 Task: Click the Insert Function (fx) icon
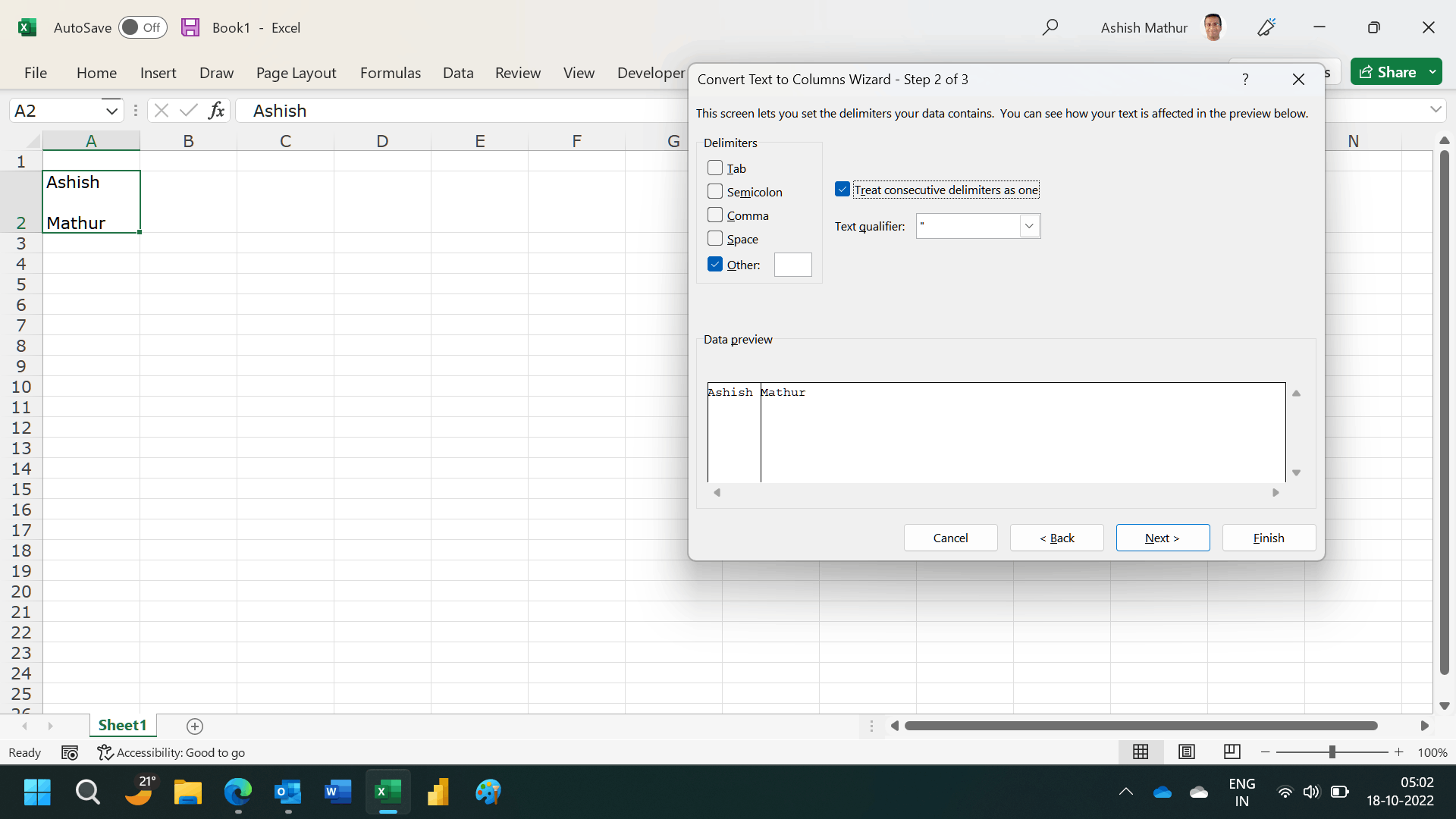tap(217, 110)
